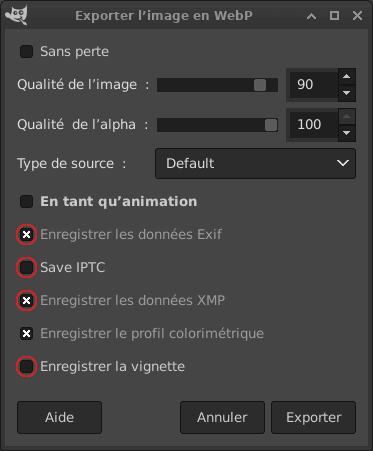Click the Qualité de l'image slider

tap(217, 85)
